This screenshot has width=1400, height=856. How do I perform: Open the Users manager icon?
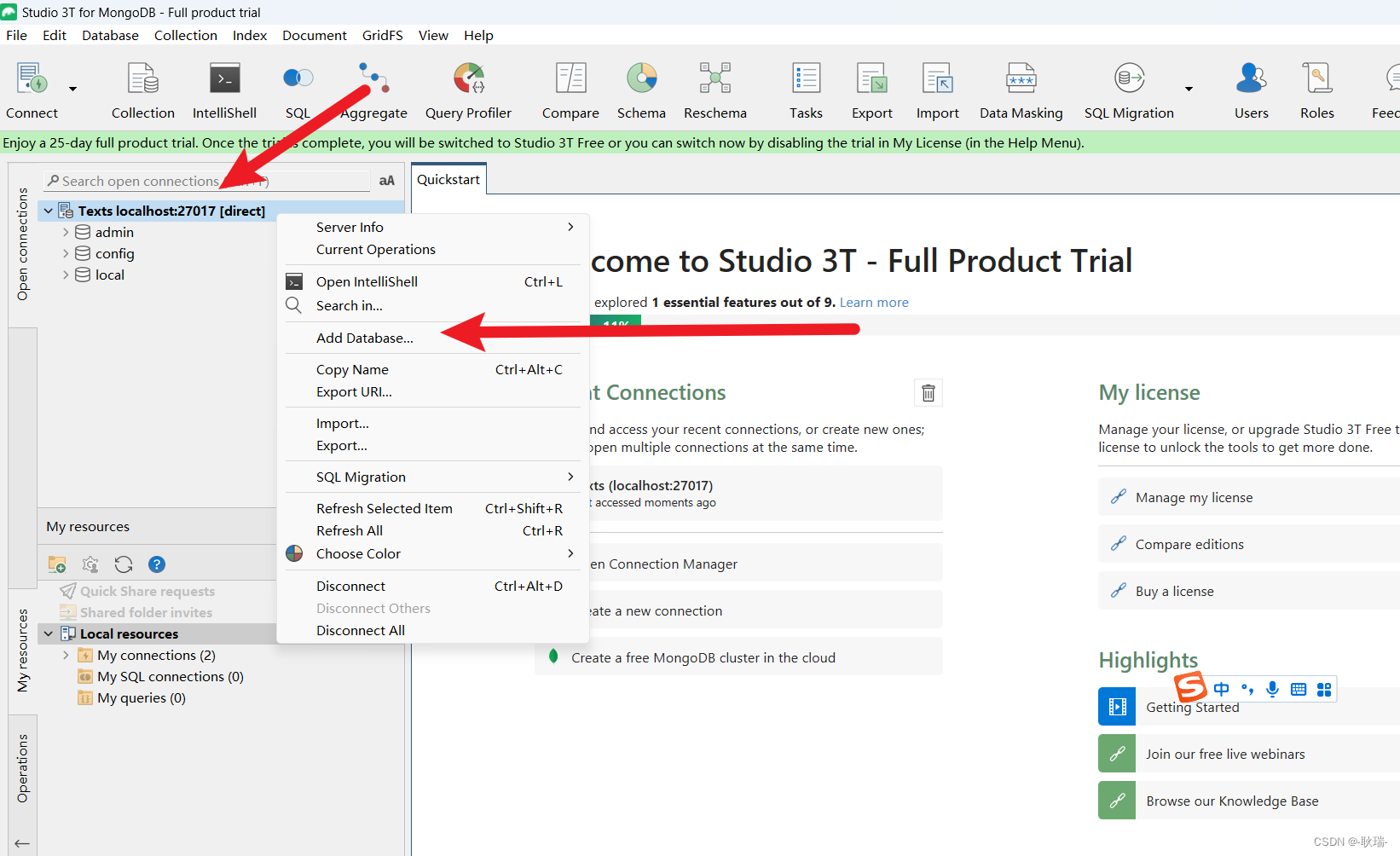click(x=1251, y=78)
